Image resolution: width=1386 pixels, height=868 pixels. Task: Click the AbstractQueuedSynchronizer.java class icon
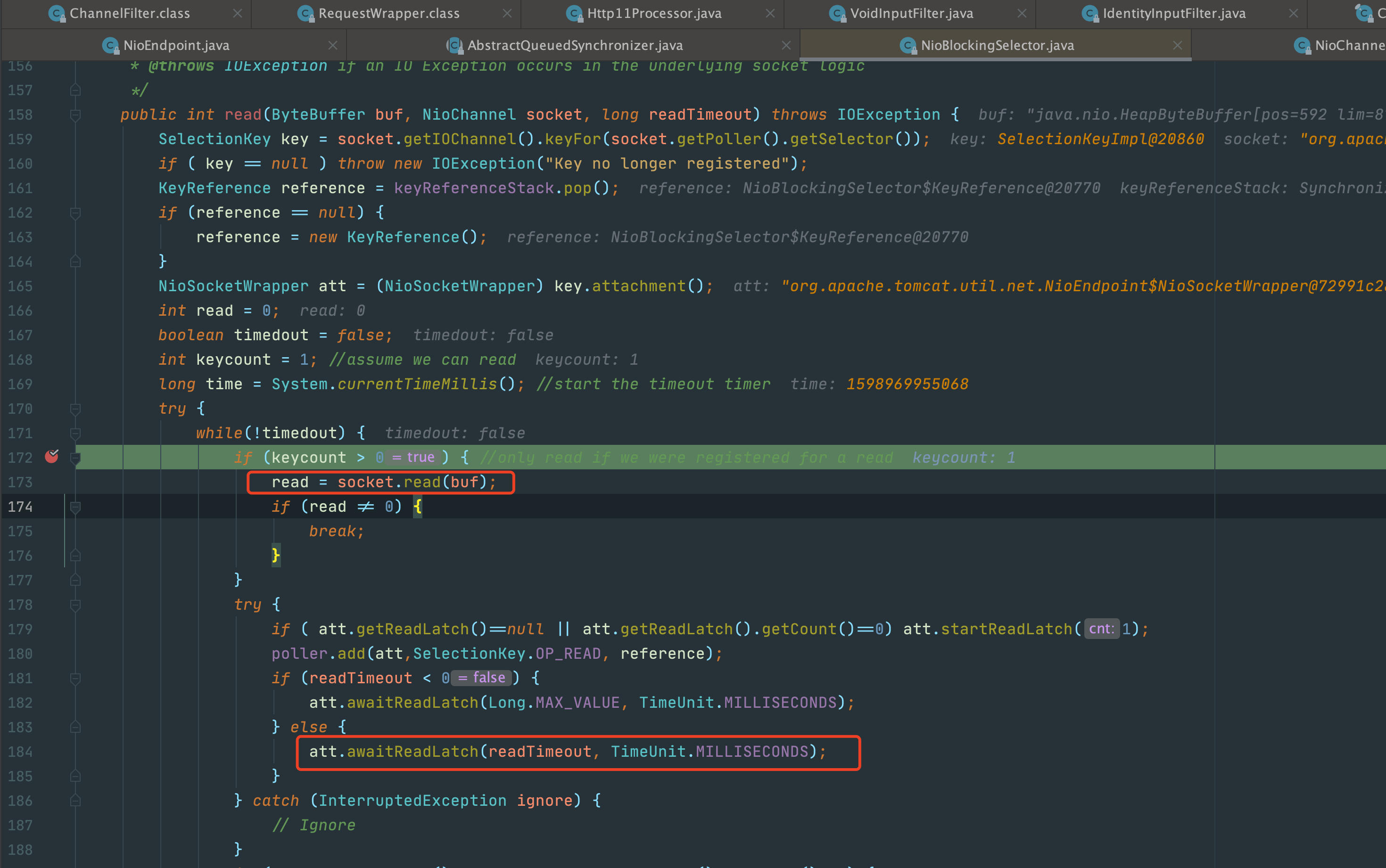pos(455,45)
